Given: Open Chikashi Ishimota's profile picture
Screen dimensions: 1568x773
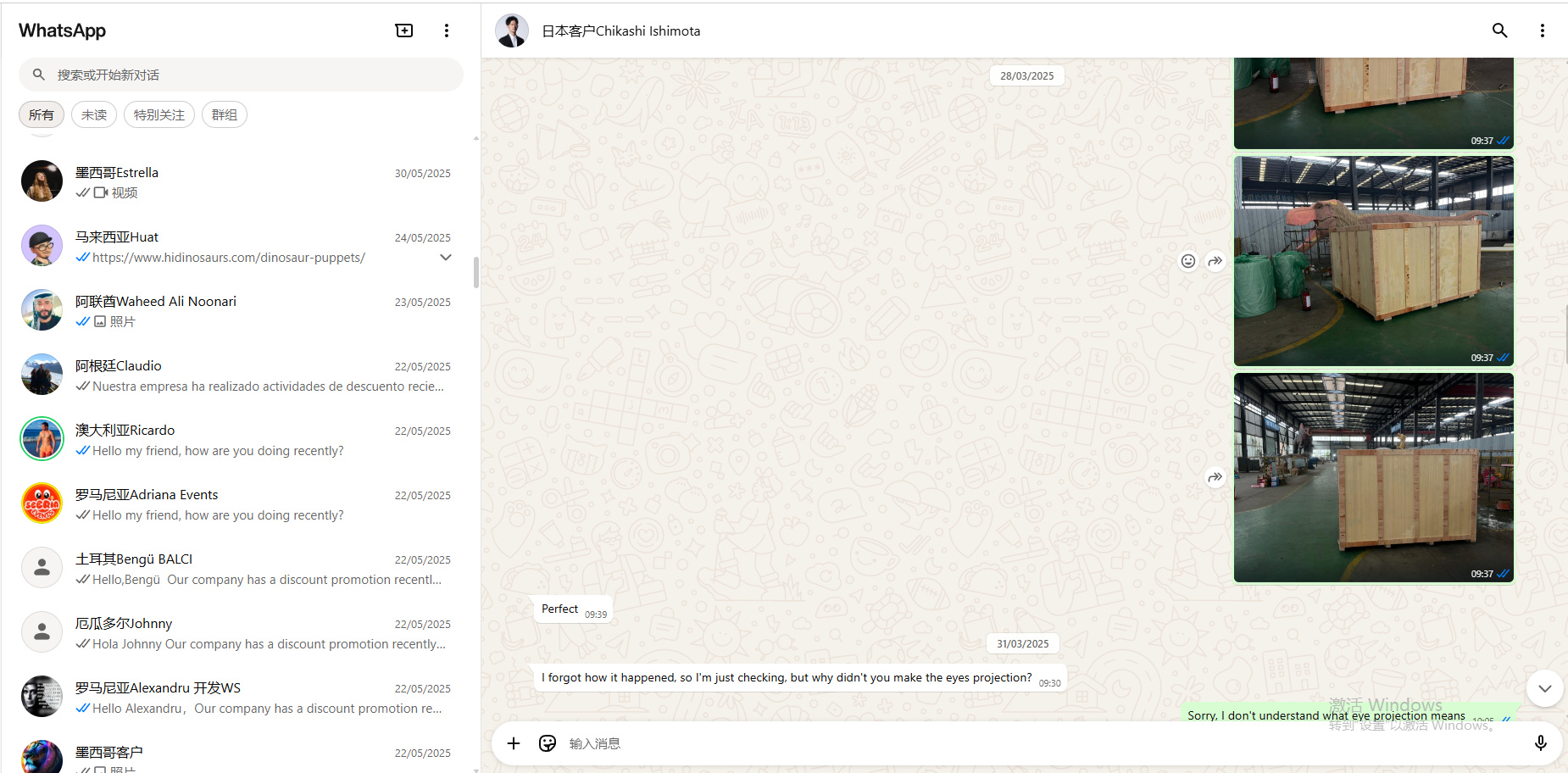Looking at the screenshot, I should (x=512, y=31).
